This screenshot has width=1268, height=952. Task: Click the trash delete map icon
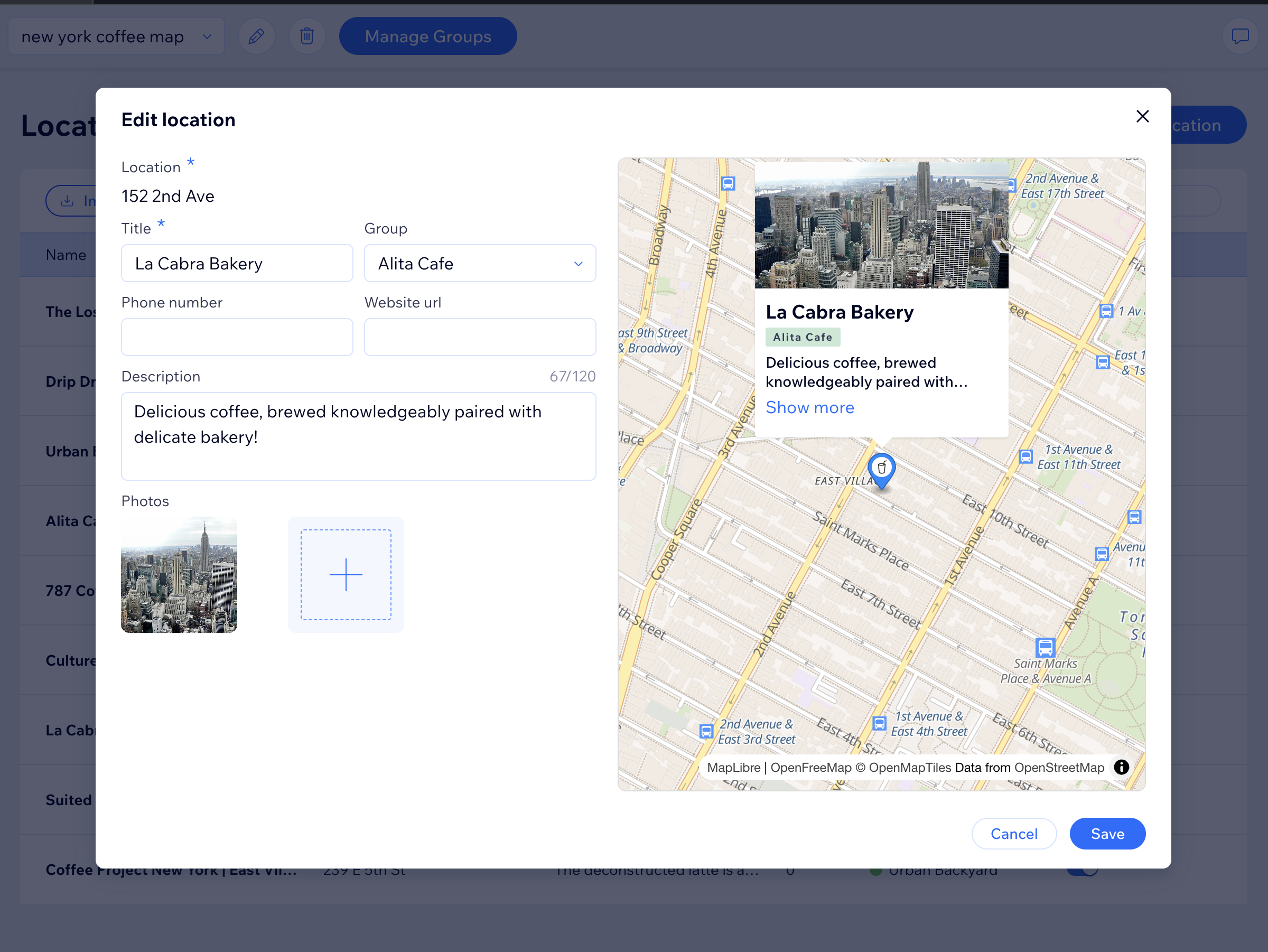(x=307, y=36)
